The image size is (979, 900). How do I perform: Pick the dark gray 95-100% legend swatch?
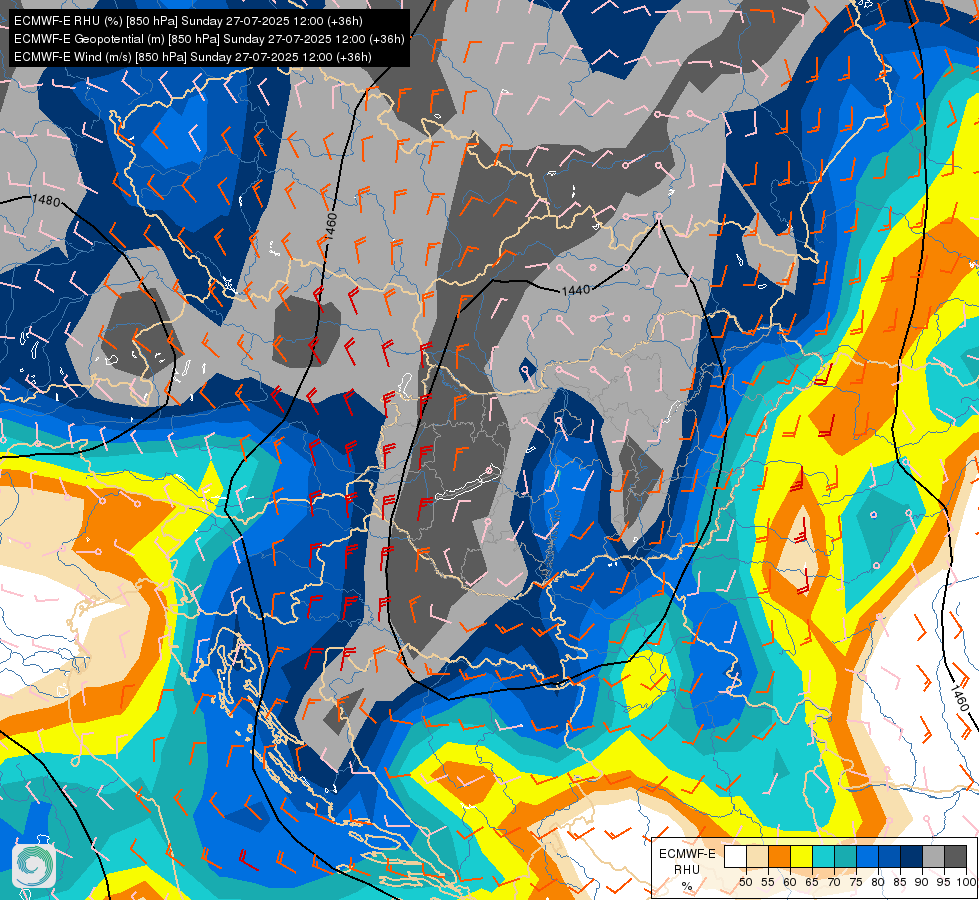(955, 856)
